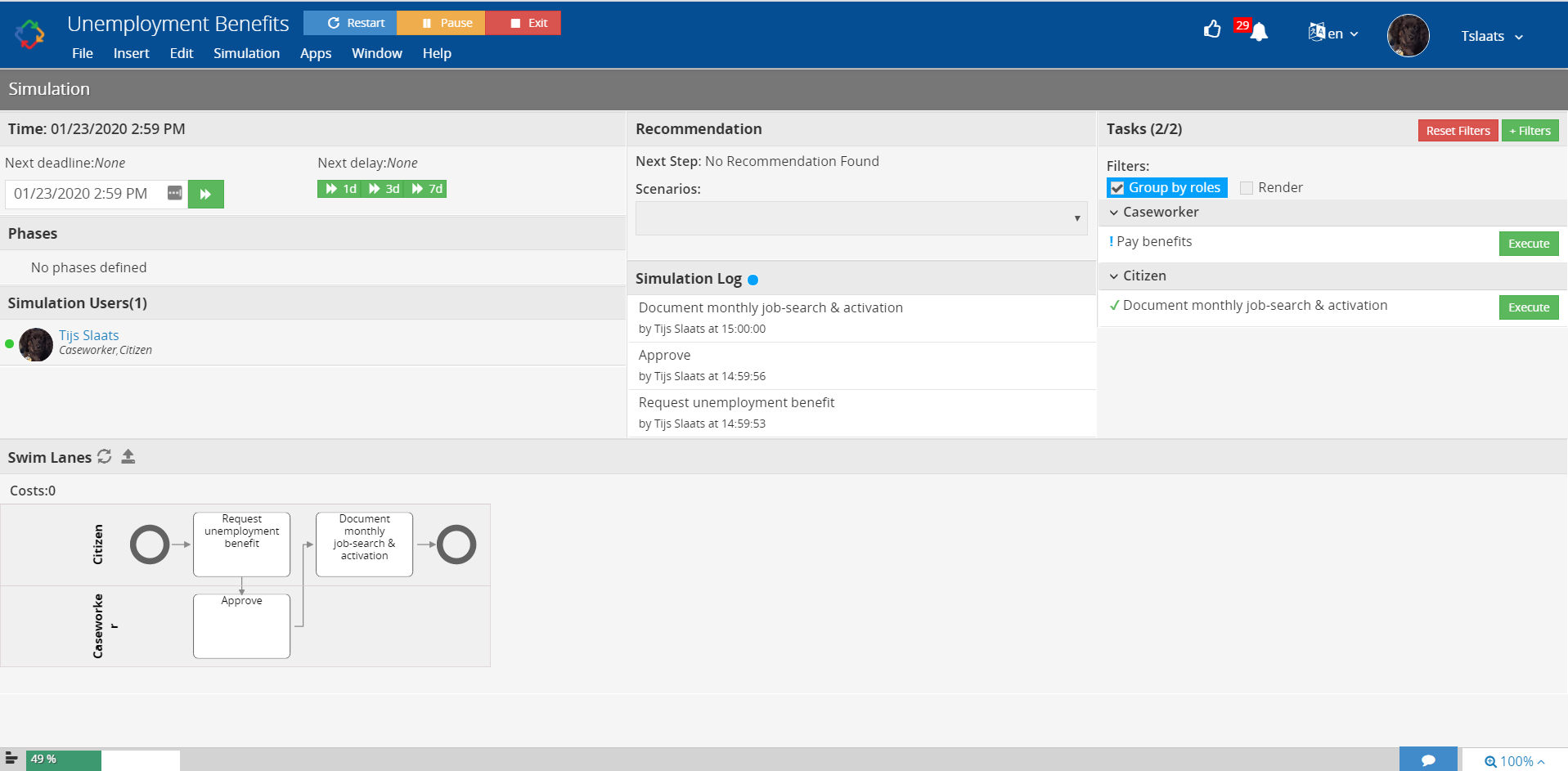This screenshot has width=1568, height=771.
Task: Enable the Render checkbox
Action: [1247, 188]
